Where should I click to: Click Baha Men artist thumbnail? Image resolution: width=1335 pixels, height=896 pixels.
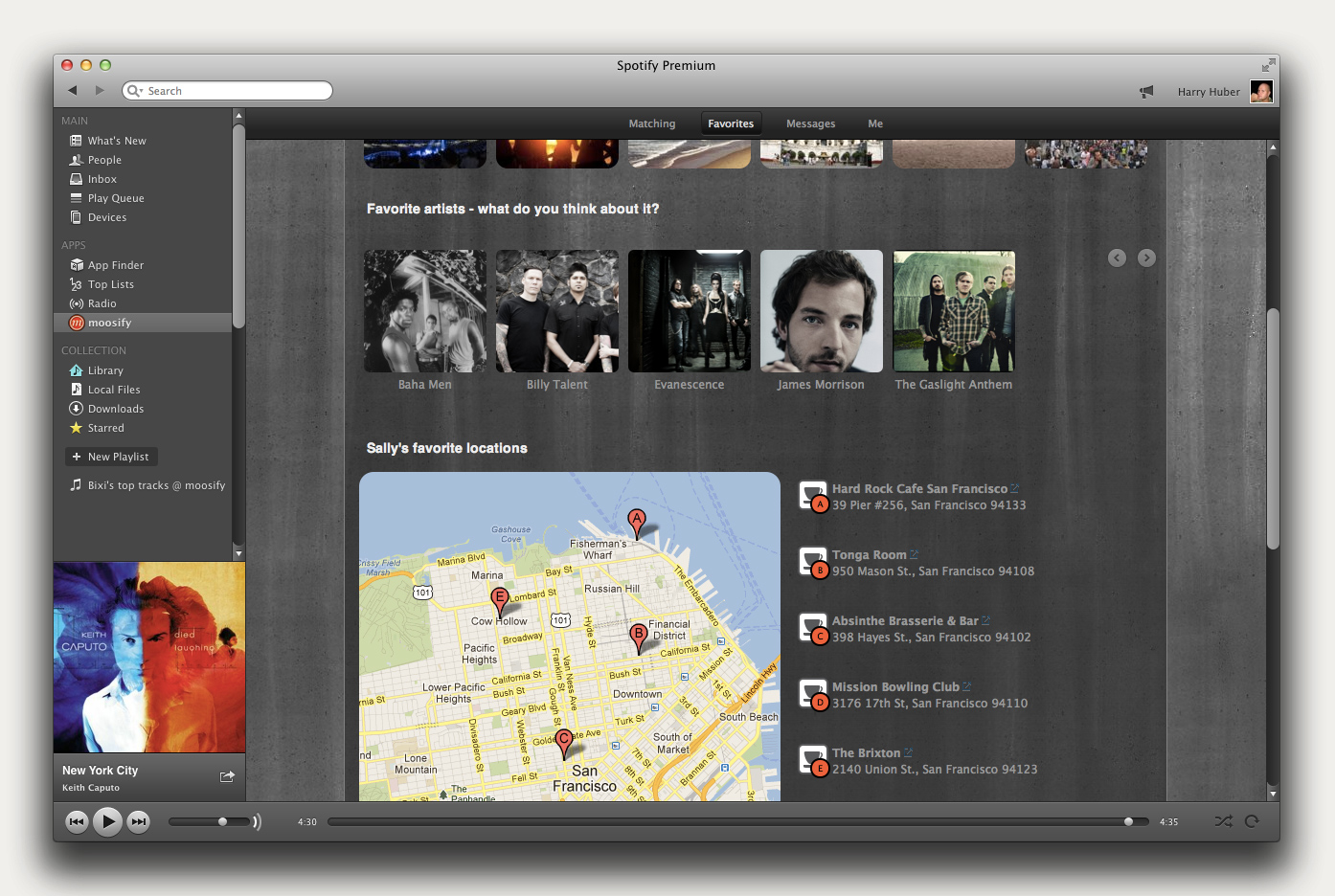pyautogui.click(x=425, y=311)
